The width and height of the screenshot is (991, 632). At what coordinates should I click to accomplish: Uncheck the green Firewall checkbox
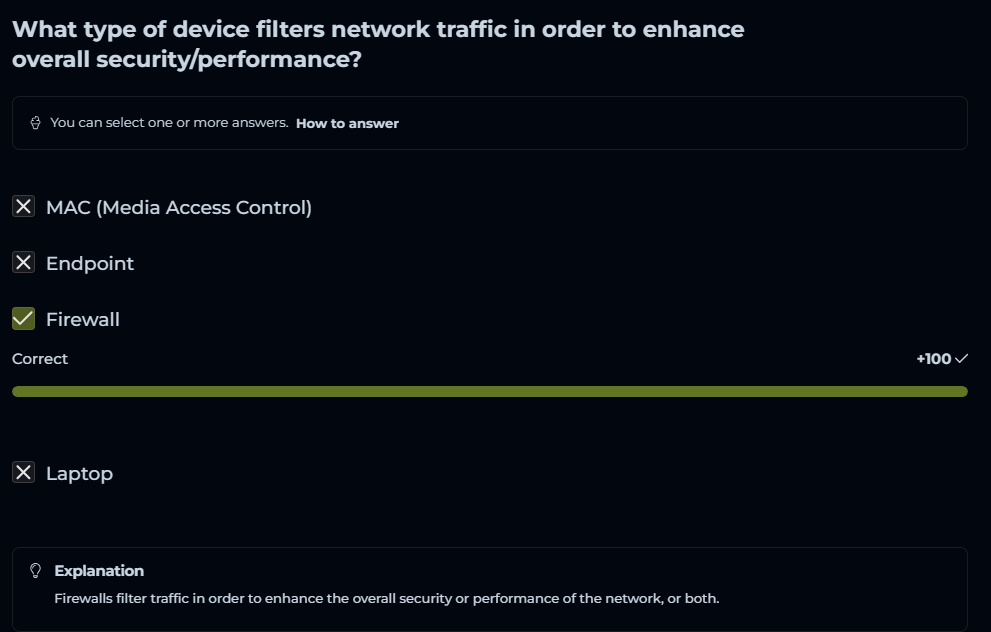23,319
